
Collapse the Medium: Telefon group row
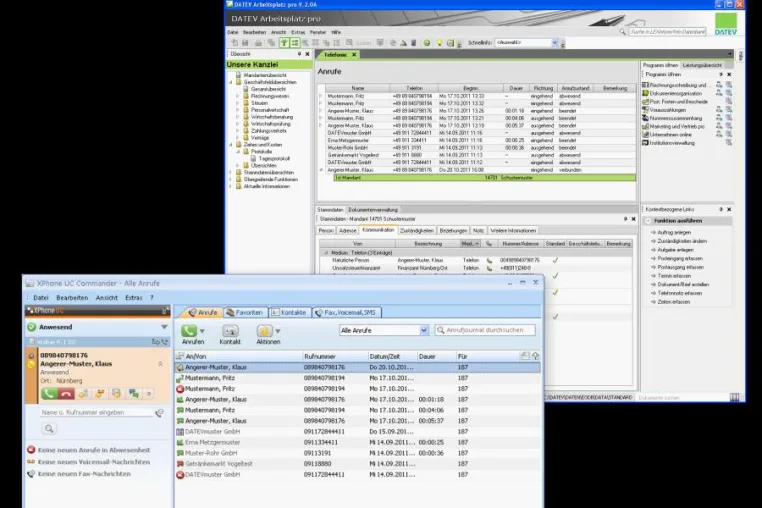point(326,253)
